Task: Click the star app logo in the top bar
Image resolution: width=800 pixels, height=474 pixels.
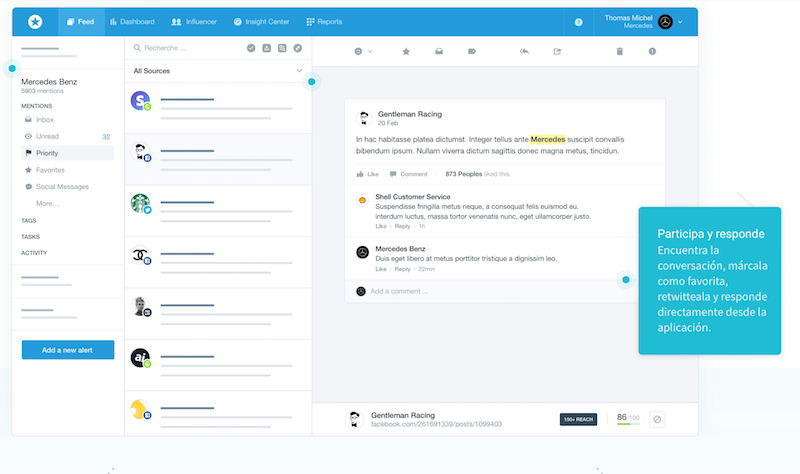Action: (35, 21)
